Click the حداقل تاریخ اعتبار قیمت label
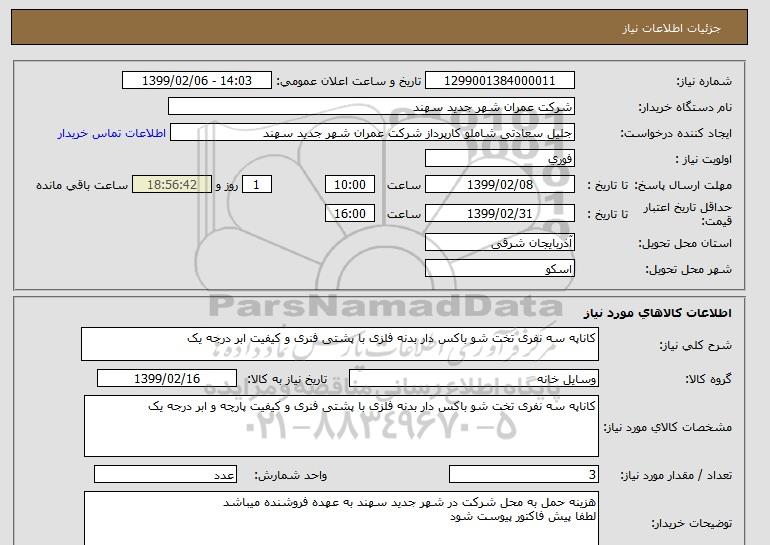This screenshot has height=545, width=770. click(x=688, y=214)
